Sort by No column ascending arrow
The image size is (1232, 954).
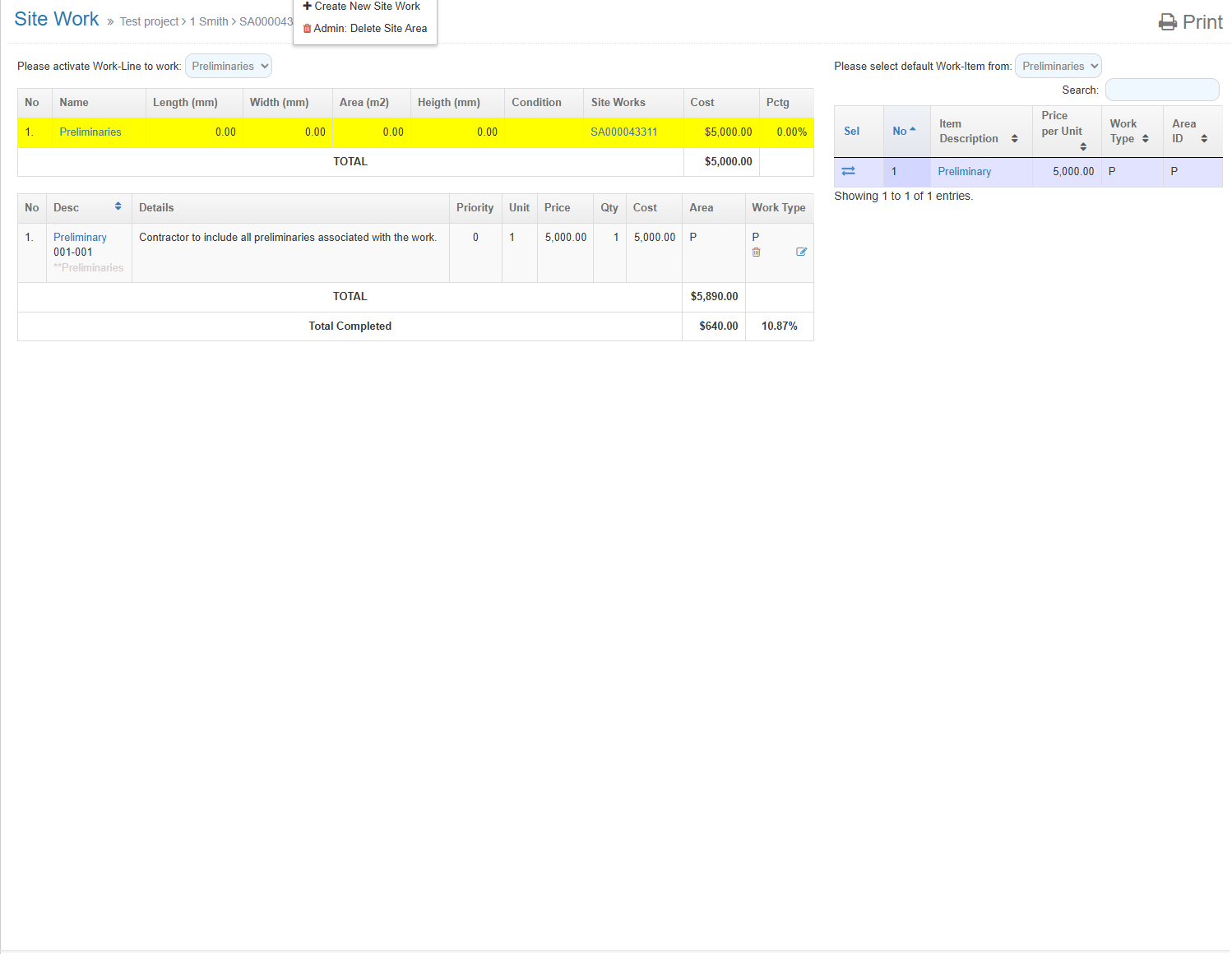pyautogui.click(x=912, y=130)
